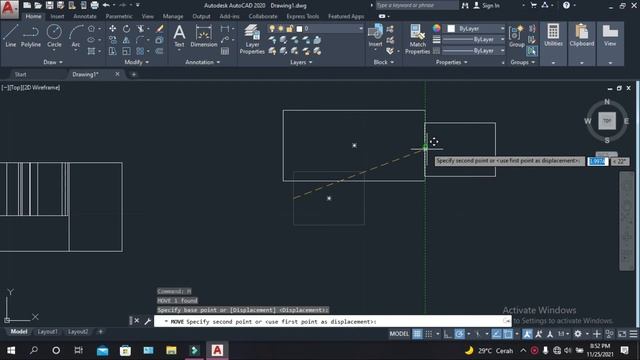
Task: Toggle object snap in status bar
Action: [x=508, y=334]
